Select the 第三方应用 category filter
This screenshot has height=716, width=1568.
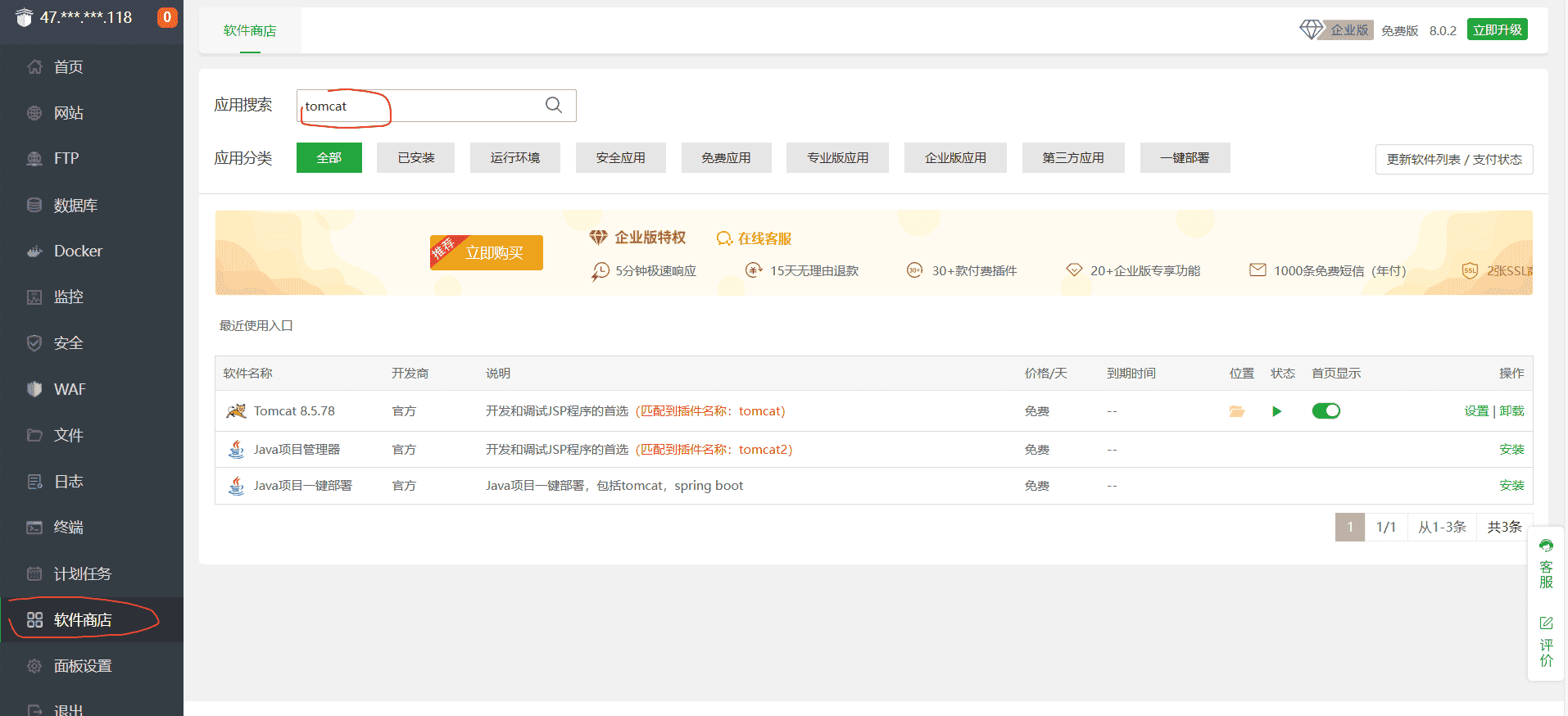[1073, 157]
